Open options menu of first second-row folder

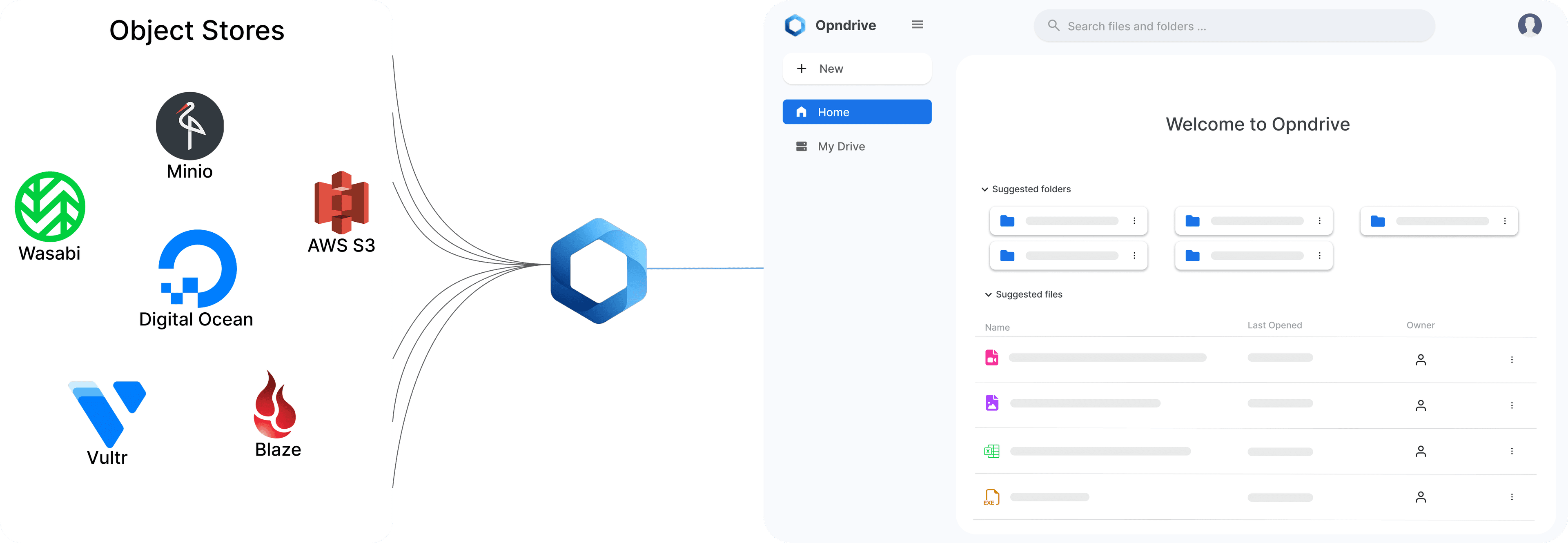[x=1135, y=256]
